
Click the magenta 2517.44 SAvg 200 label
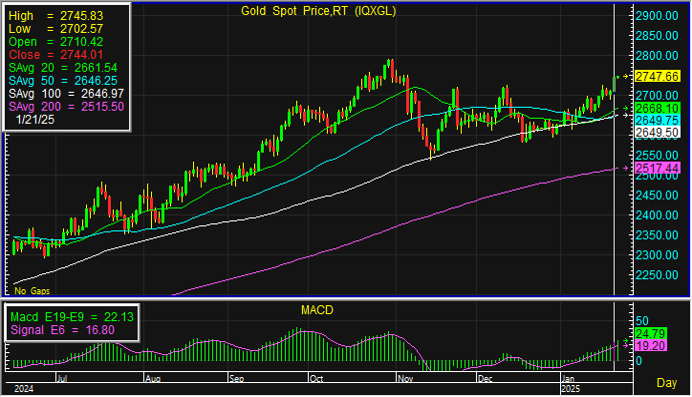point(657,168)
